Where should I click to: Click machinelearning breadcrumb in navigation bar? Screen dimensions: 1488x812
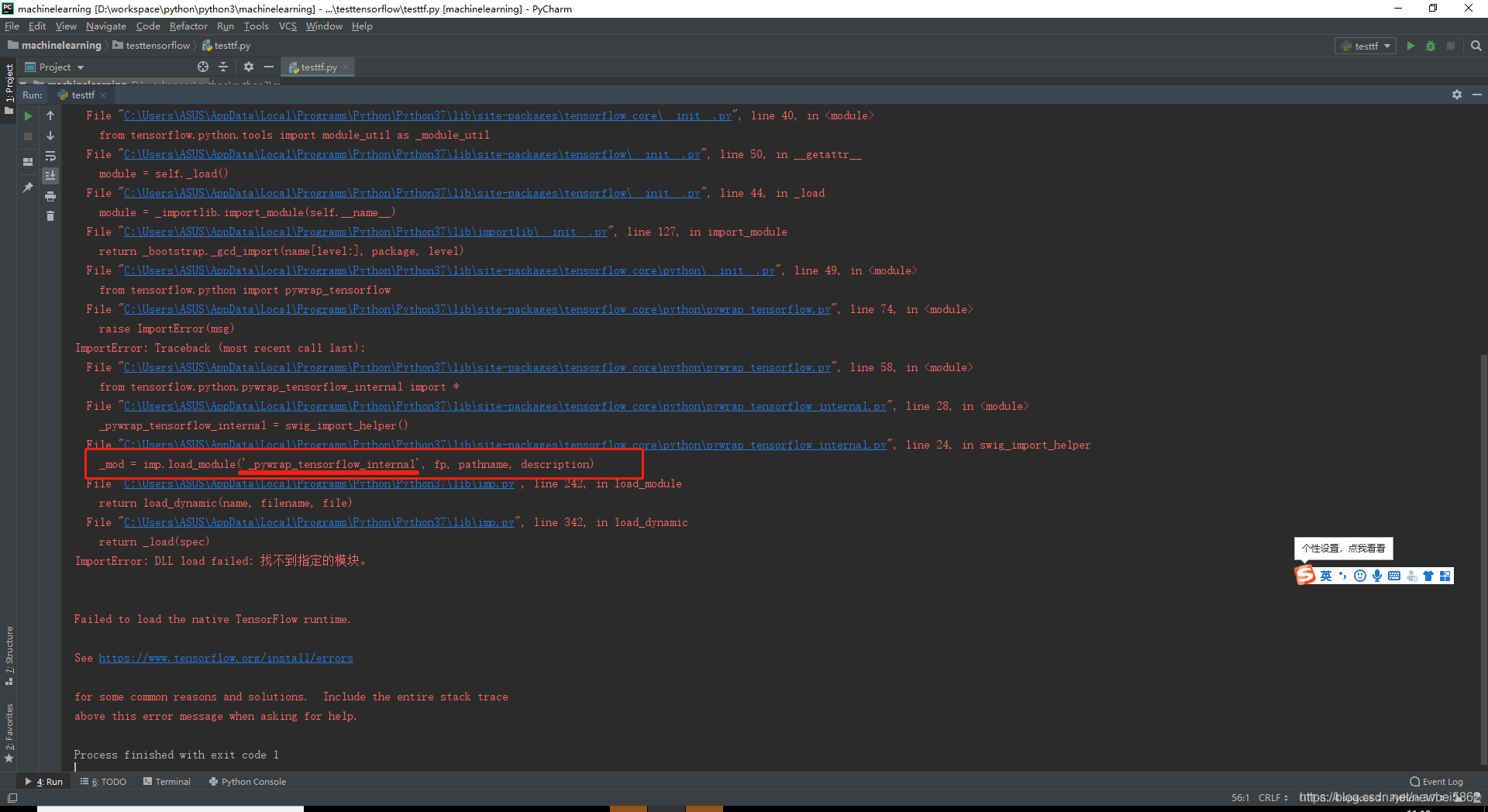tap(55, 46)
